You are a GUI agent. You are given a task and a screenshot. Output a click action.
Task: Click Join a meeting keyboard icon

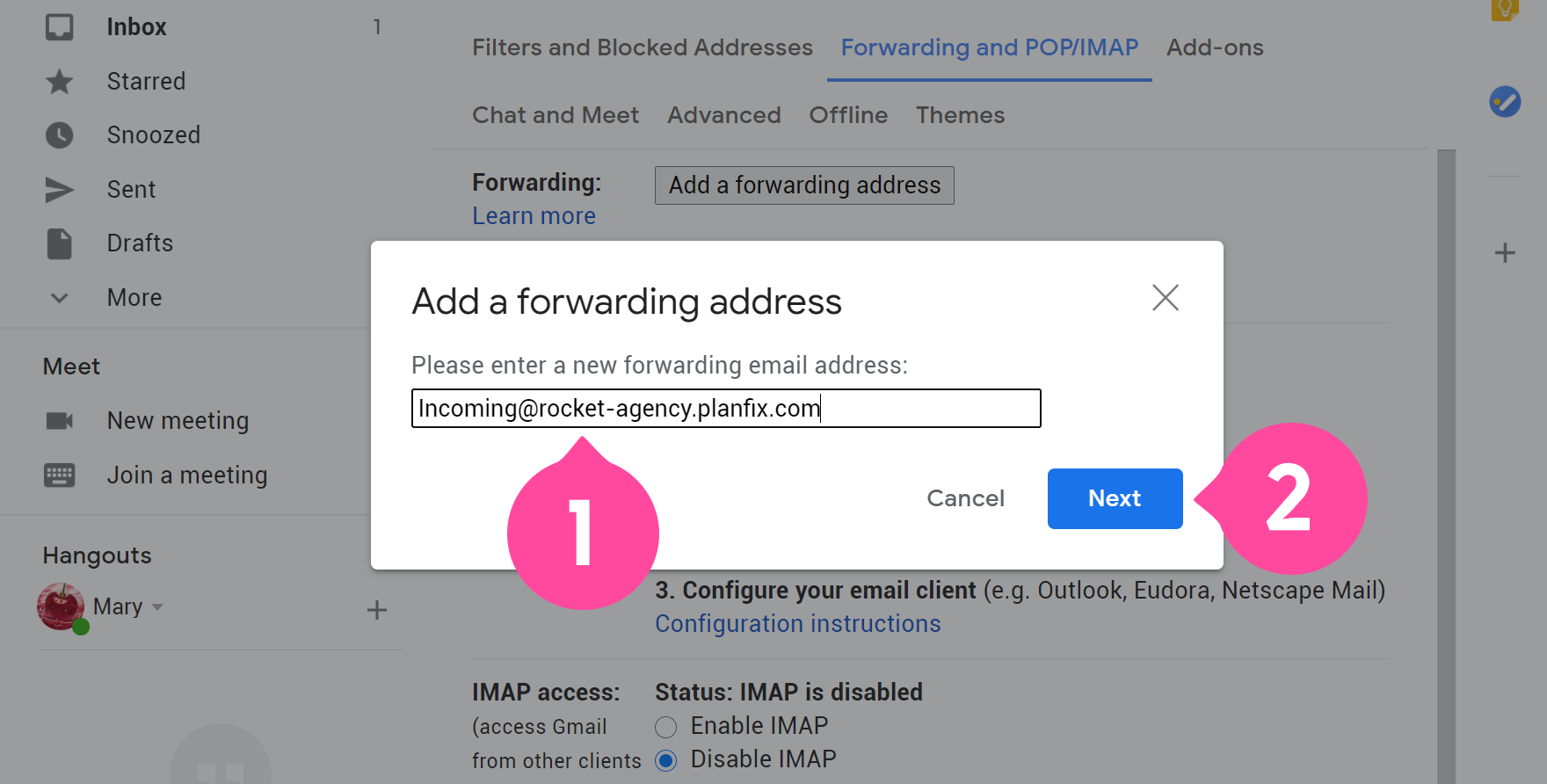point(60,475)
